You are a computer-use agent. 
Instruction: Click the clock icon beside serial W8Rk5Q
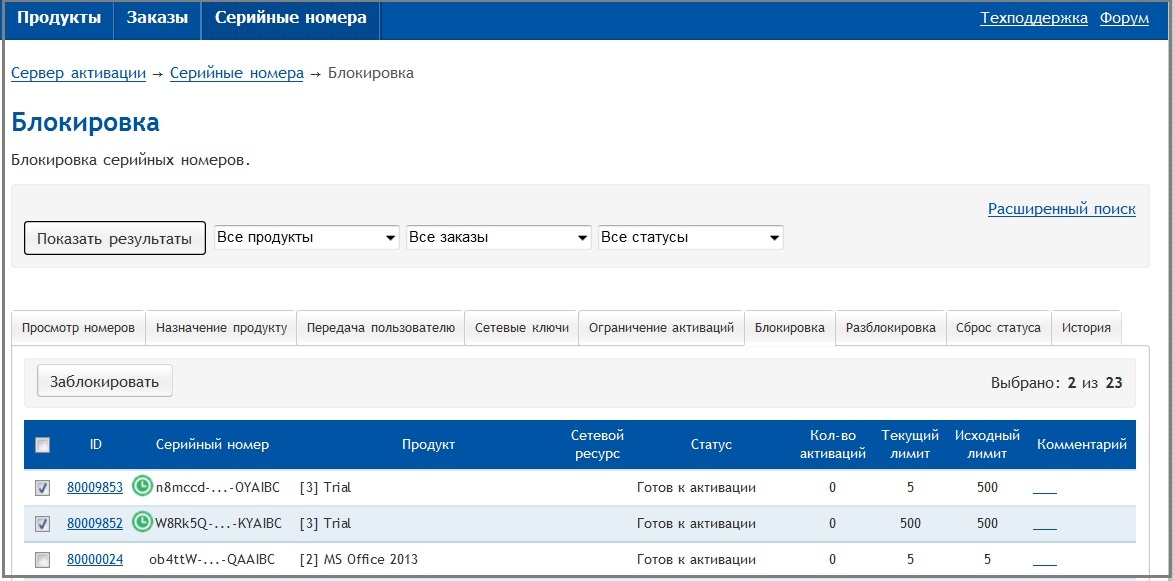coord(142,522)
